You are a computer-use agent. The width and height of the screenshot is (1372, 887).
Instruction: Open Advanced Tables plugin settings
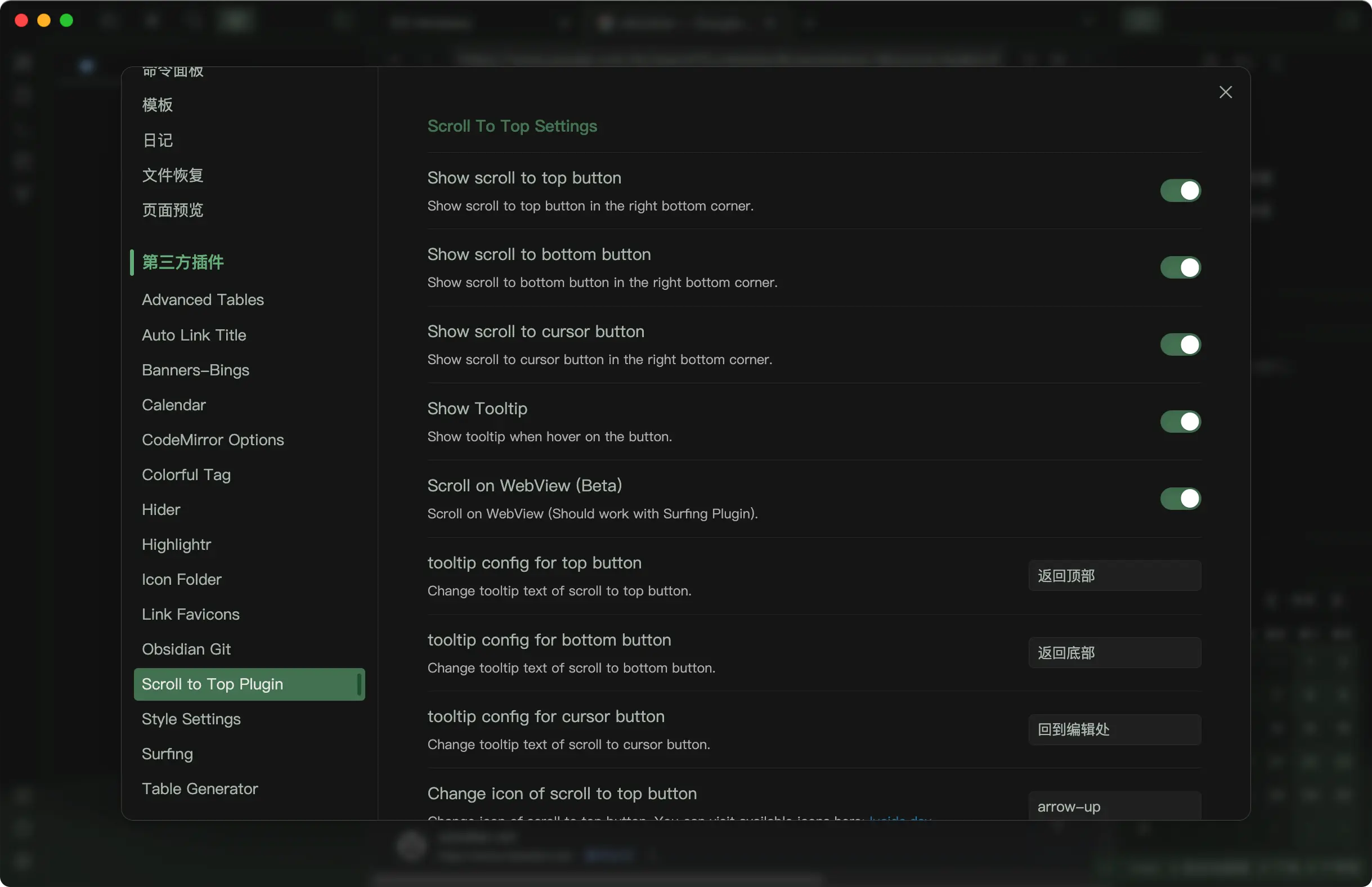click(203, 300)
